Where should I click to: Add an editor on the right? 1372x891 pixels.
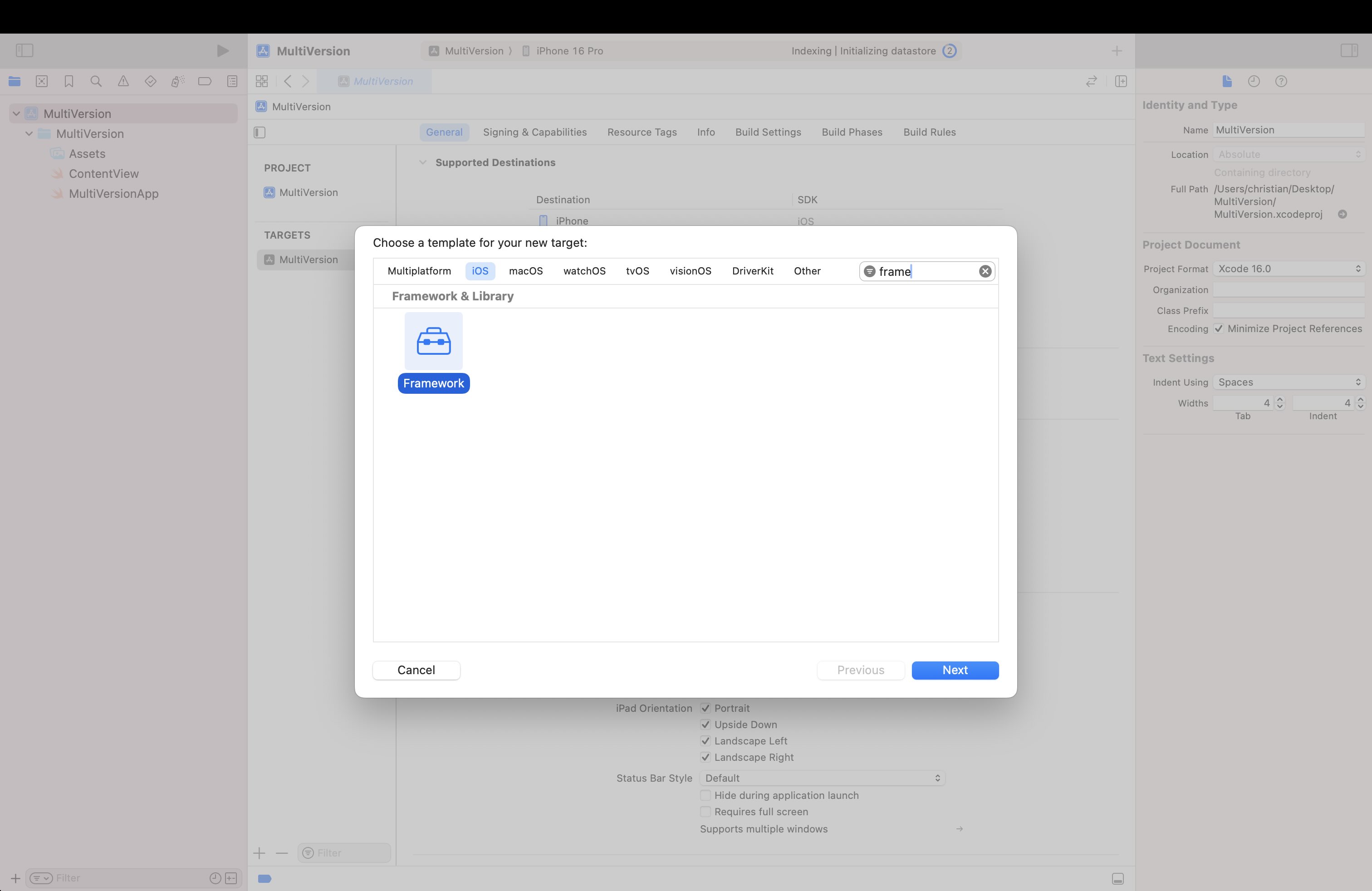coord(1121,81)
